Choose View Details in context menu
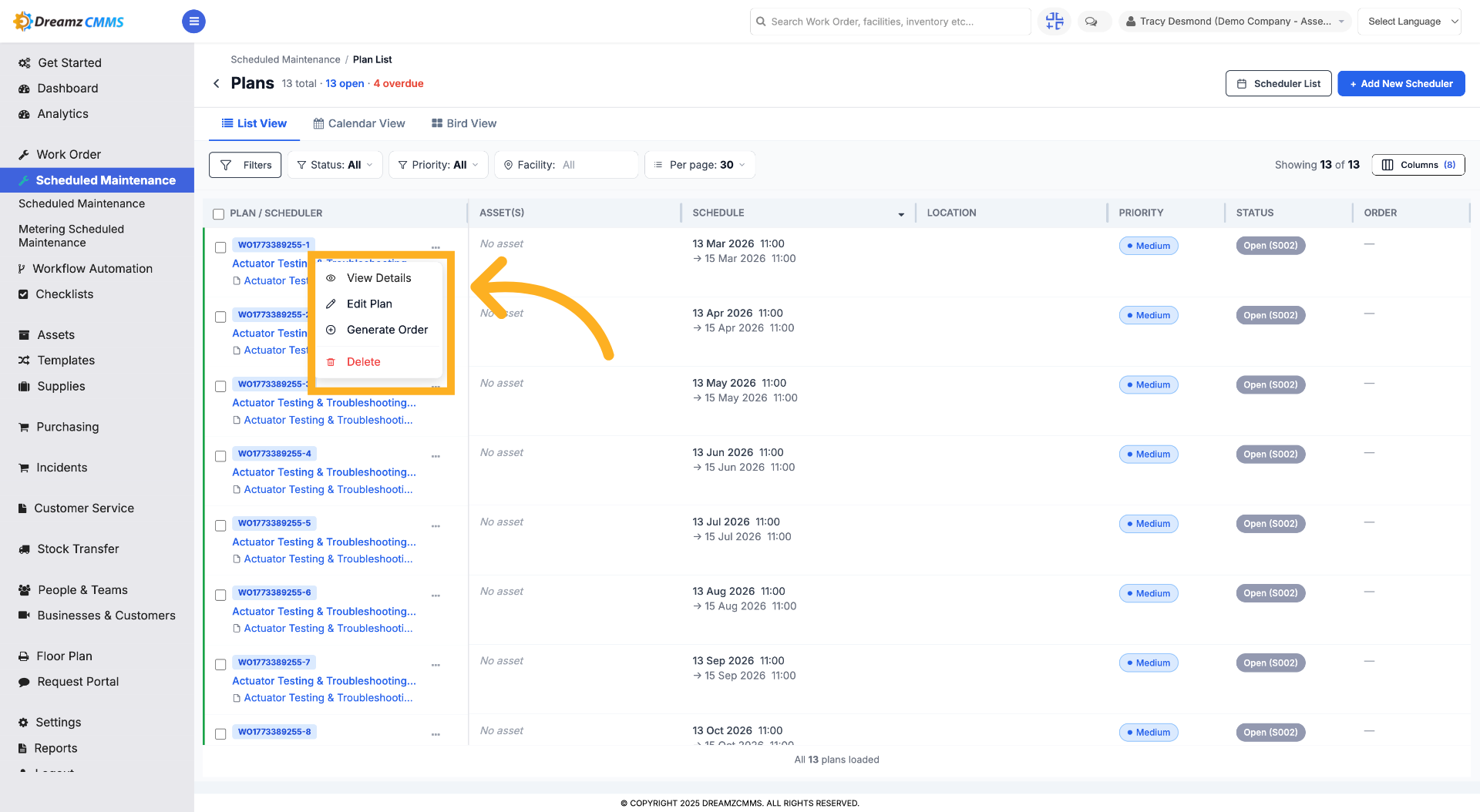The height and width of the screenshot is (812, 1480). tap(379, 278)
